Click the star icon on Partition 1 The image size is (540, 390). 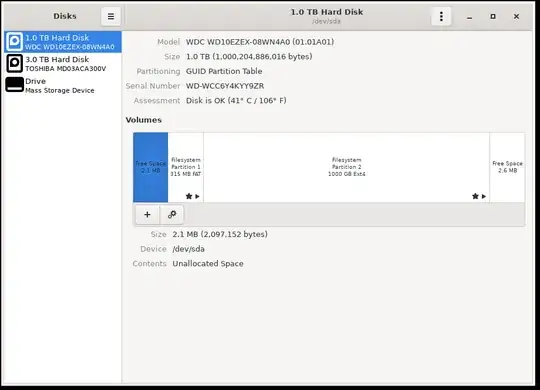189,196
